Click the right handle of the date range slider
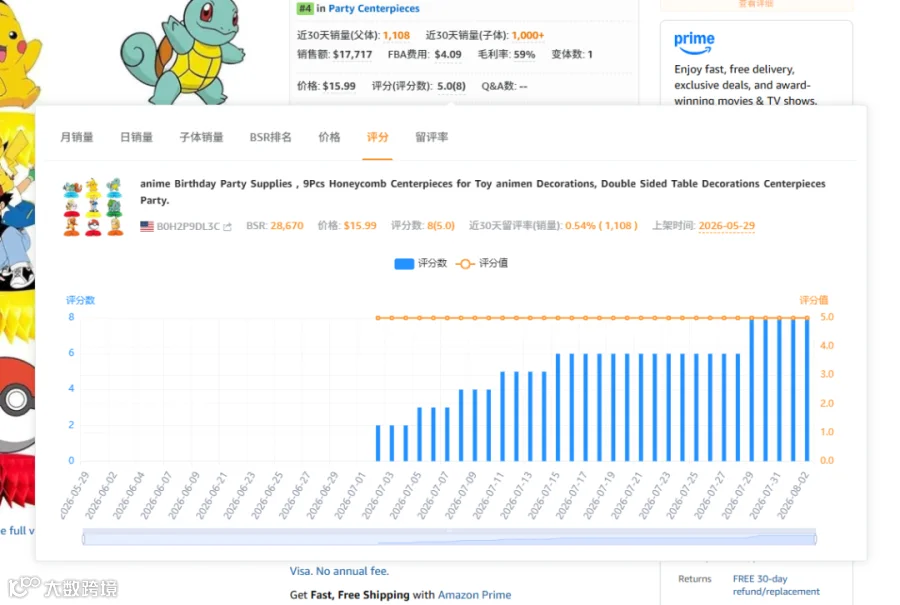The width and height of the screenshot is (900, 605). point(815,539)
